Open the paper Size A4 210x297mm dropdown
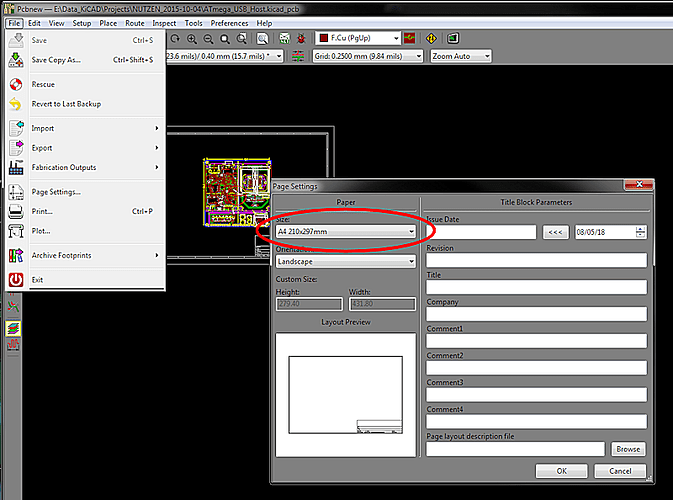 346,232
